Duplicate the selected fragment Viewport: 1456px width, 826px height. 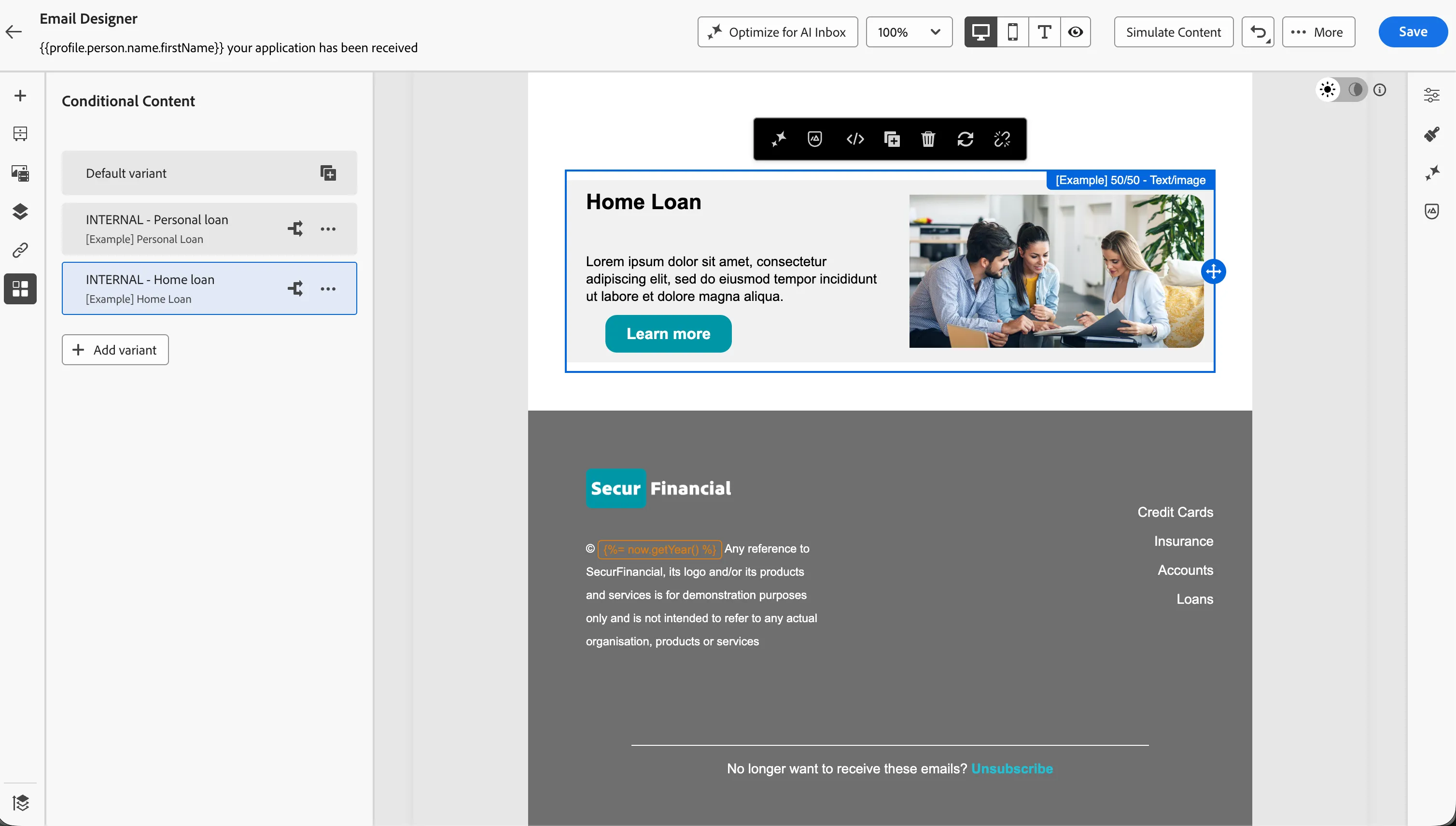point(892,139)
